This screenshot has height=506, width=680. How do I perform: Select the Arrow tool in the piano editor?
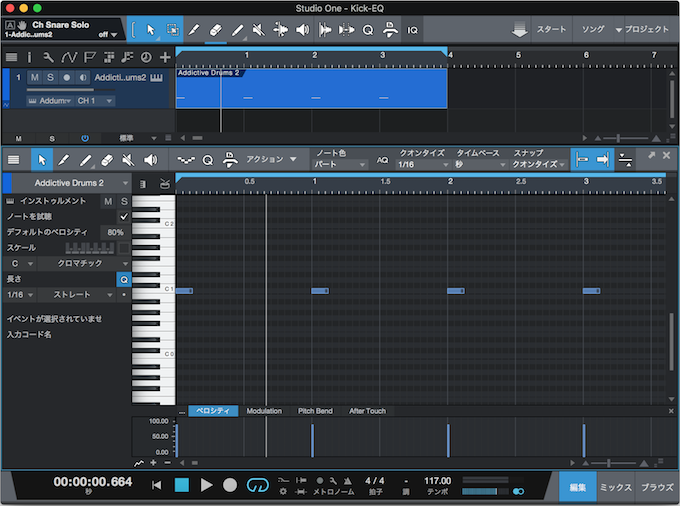tap(42, 160)
